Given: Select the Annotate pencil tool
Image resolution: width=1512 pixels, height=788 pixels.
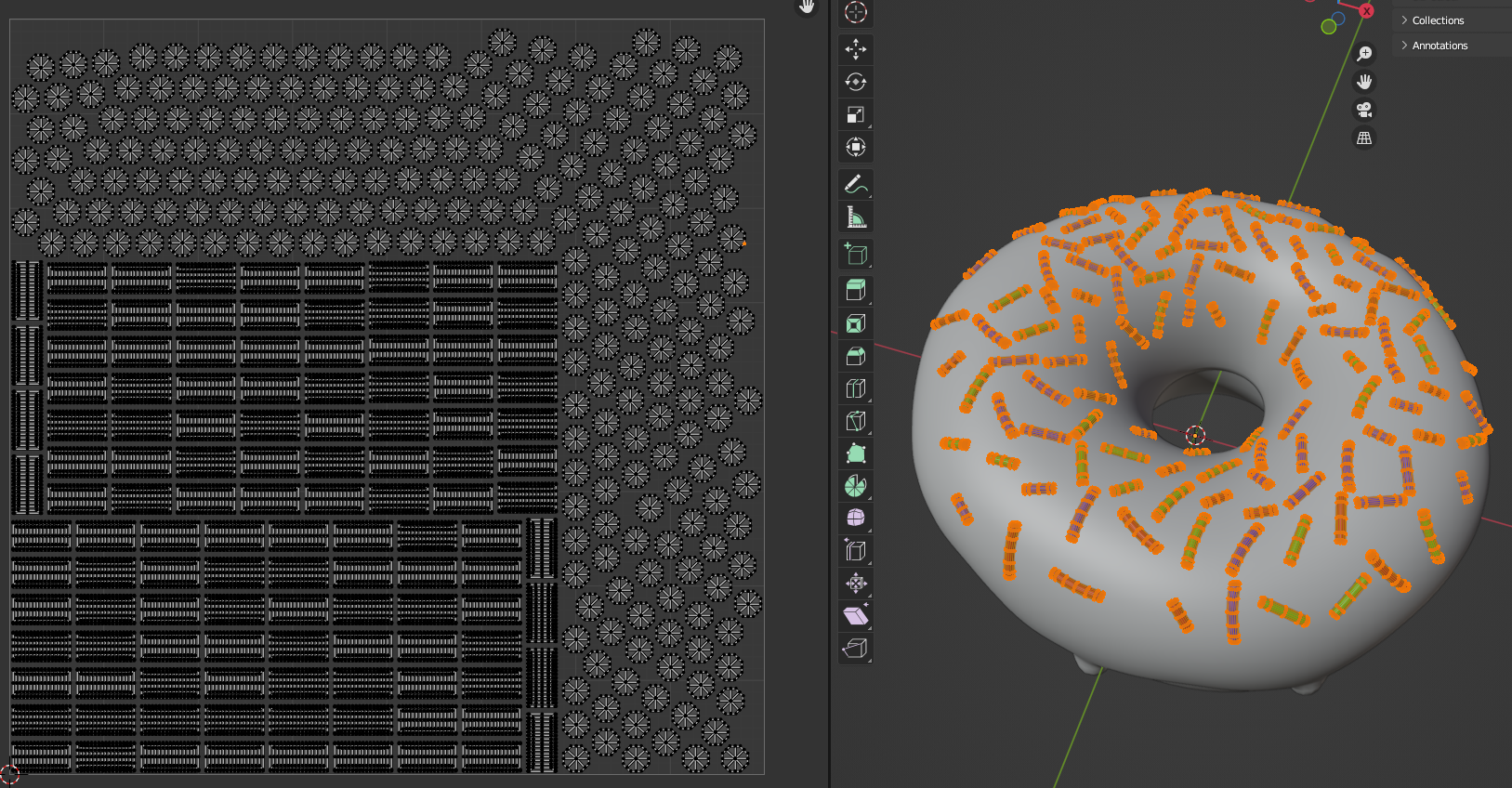Looking at the screenshot, I should 855,185.
